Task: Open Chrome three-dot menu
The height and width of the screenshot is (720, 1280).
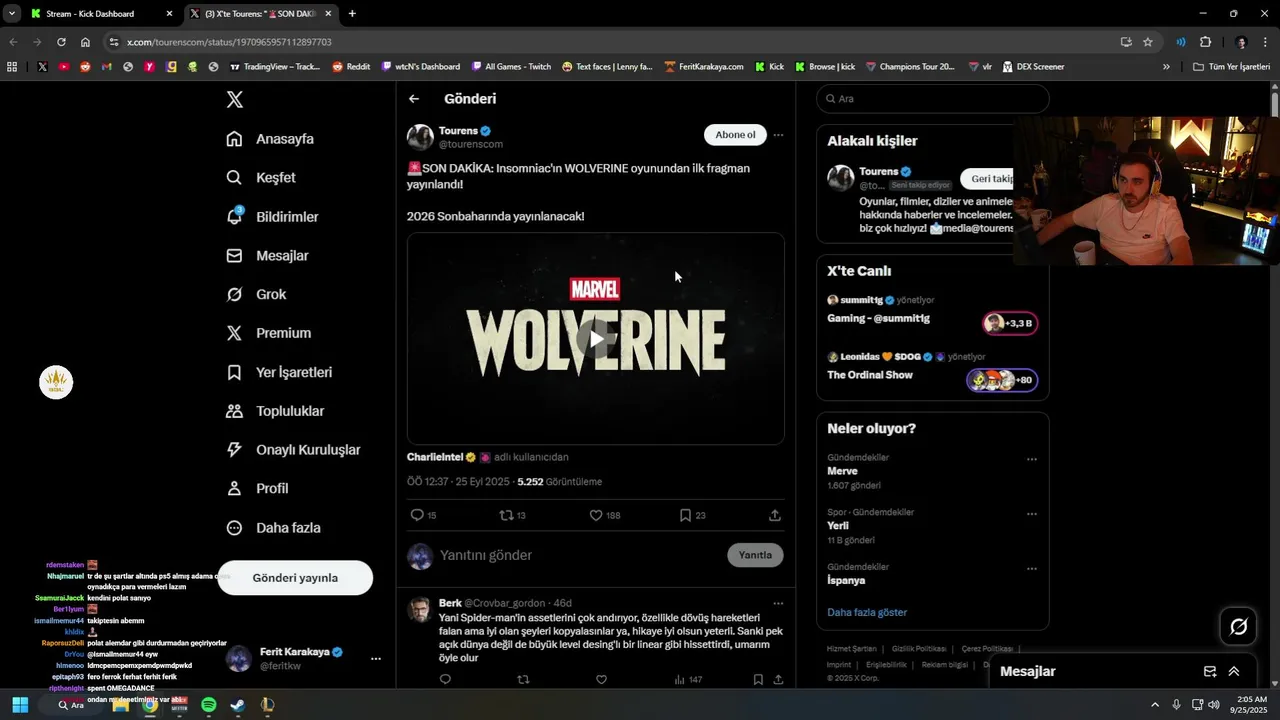Action: point(1266,42)
